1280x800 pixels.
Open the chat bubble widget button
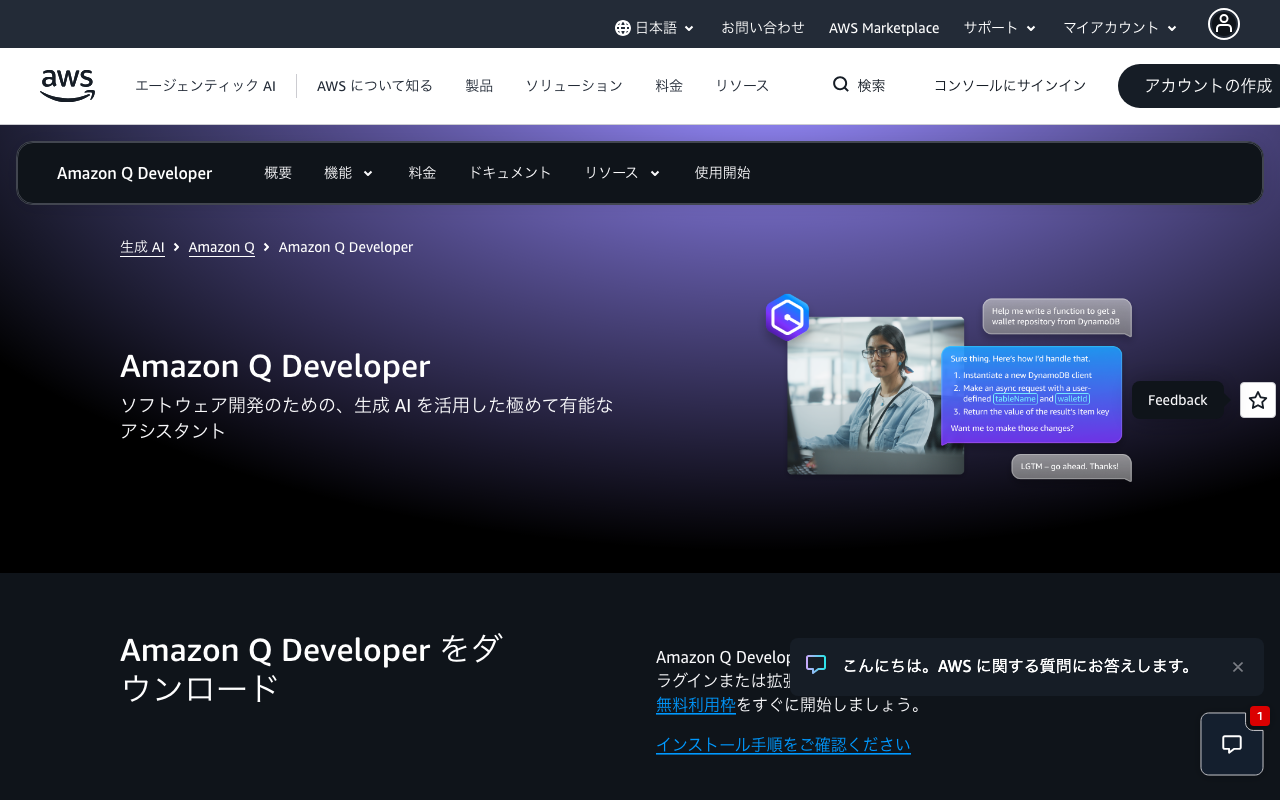point(1232,744)
